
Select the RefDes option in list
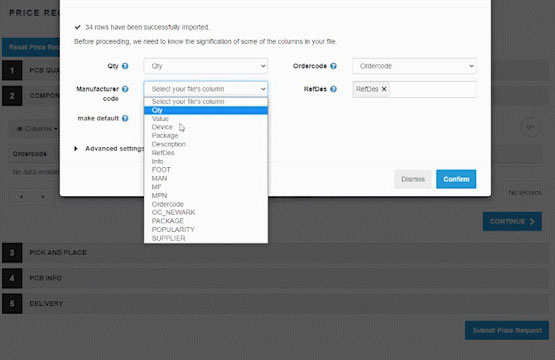(x=206, y=153)
